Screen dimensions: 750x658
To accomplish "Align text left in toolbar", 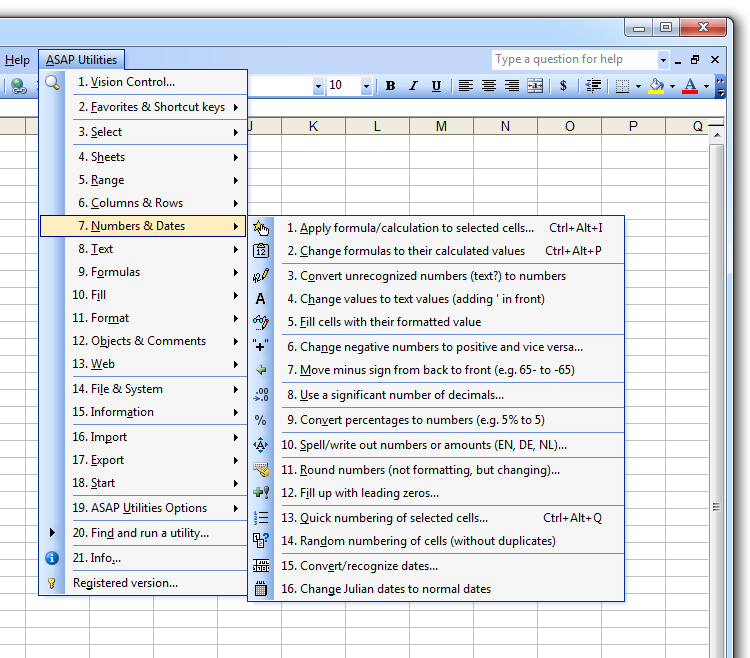I will tap(465, 86).
